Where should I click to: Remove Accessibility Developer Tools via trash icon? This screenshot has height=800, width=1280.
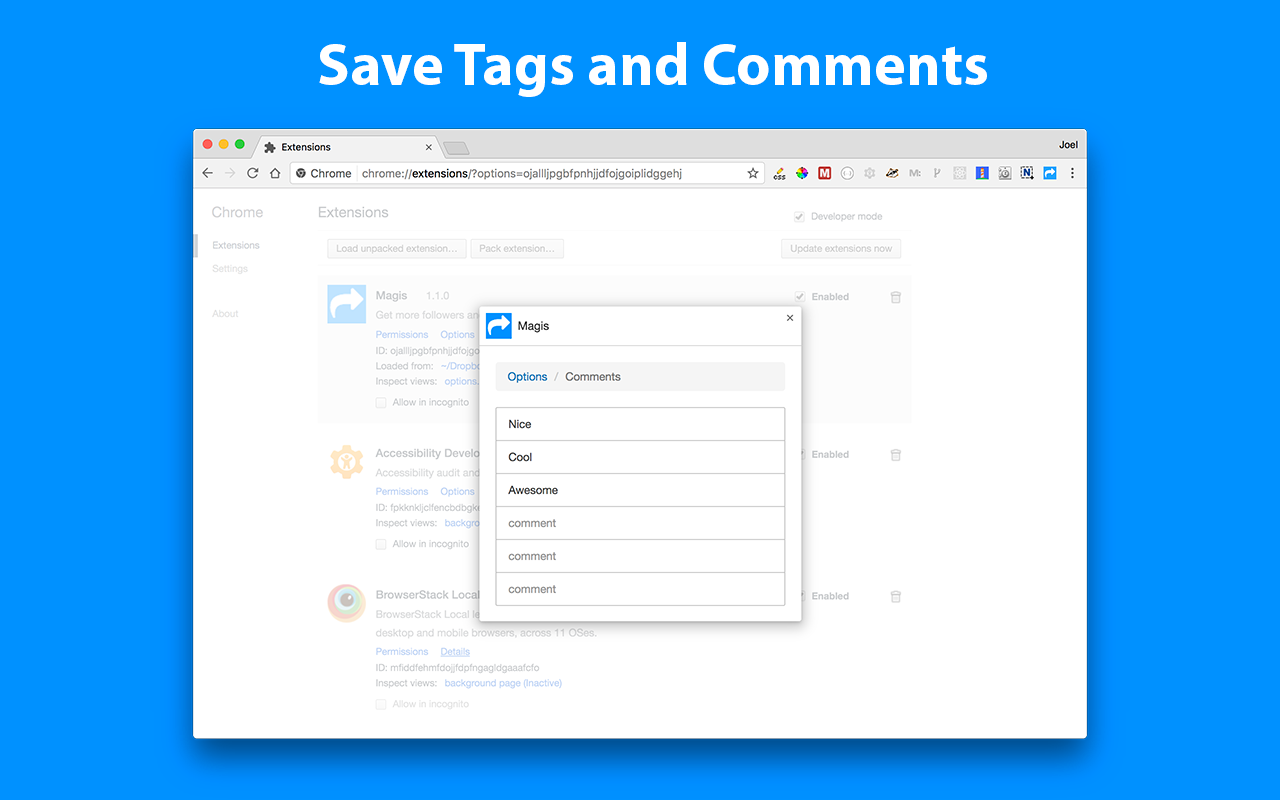[x=896, y=455]
